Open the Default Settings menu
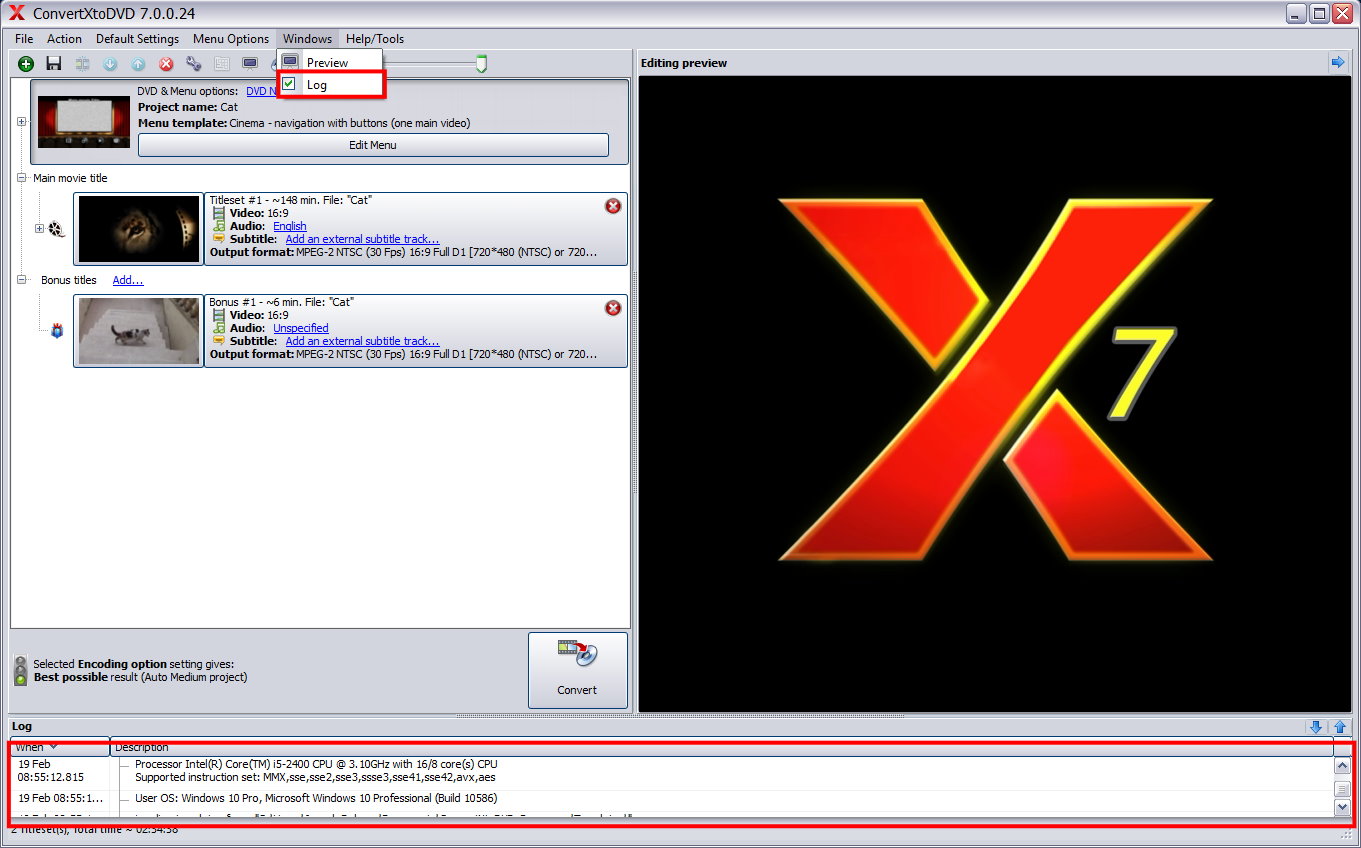Screen dimensions: 1361x848 pos(137,39)
